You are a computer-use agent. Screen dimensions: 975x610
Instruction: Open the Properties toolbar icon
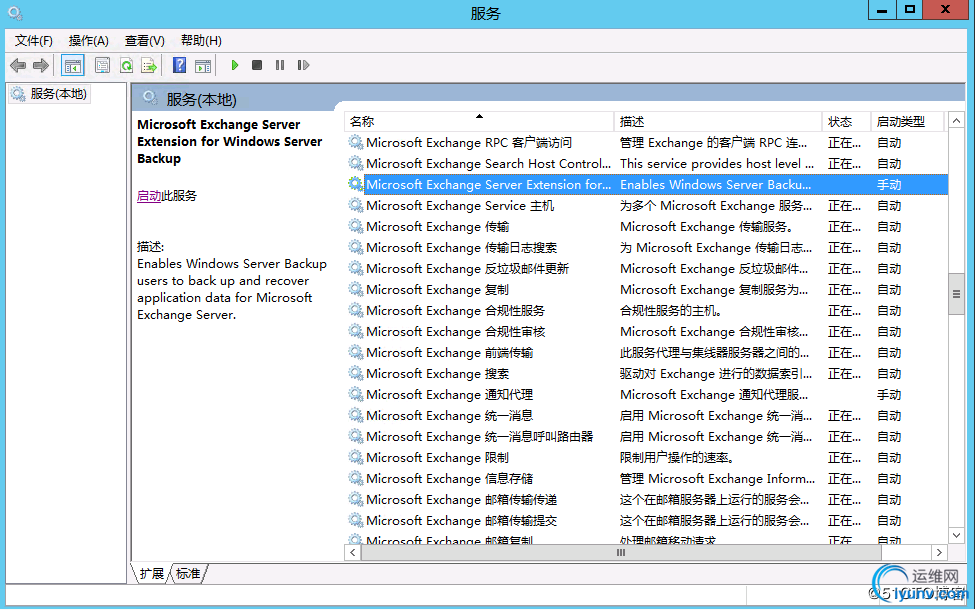click(102, 65)
